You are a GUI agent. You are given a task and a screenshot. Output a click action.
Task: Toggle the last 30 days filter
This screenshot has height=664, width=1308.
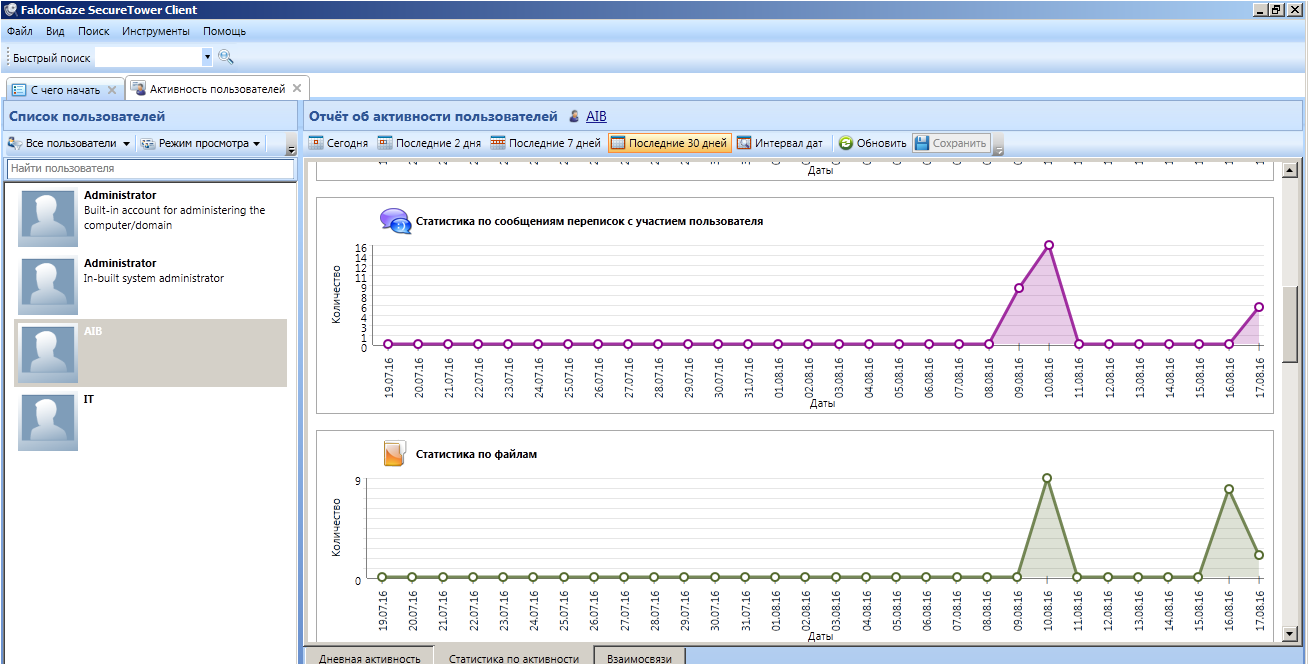pos(669,143)
